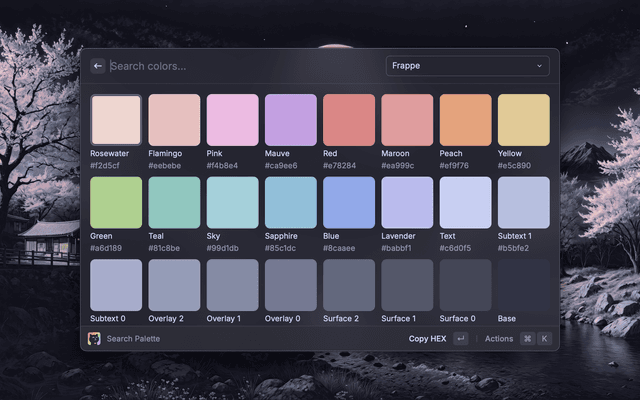Viewport: 640px width, 400px height.
Task: Click the dropdown chevron arrow
Action: click(x=540, y=66)
